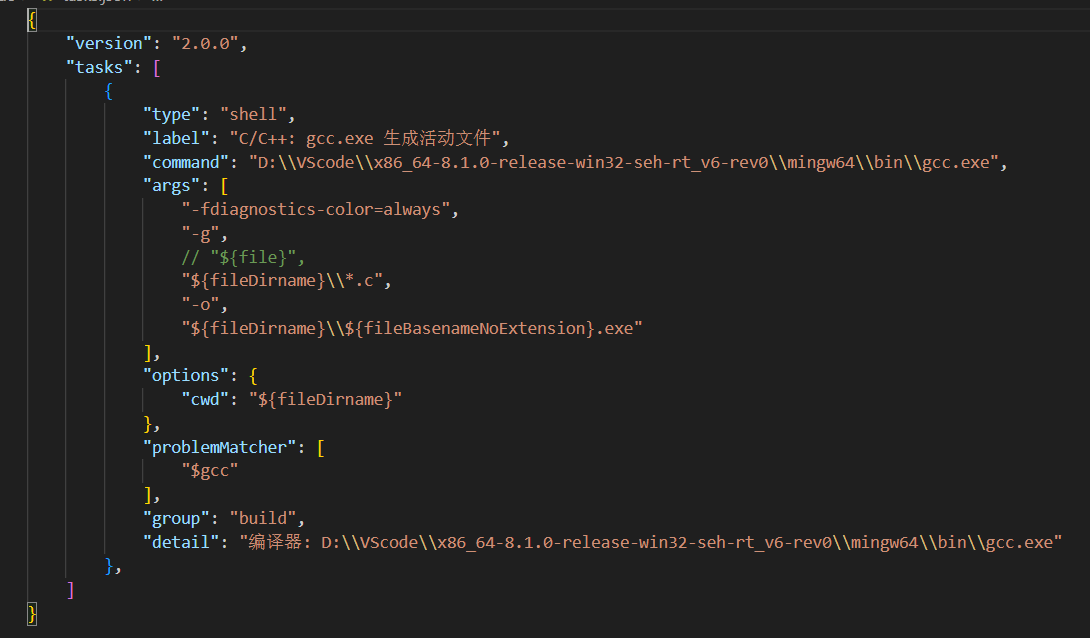The height and width of the screenshot is (638, 1090).
Task: Click the opening bracket after "args"
Action: 224,186
